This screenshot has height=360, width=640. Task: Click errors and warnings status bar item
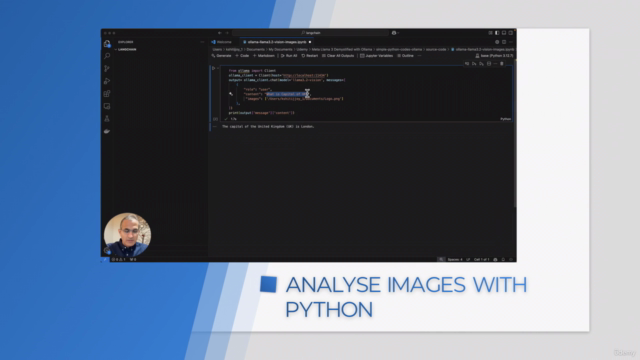click(x=119, y=260)
